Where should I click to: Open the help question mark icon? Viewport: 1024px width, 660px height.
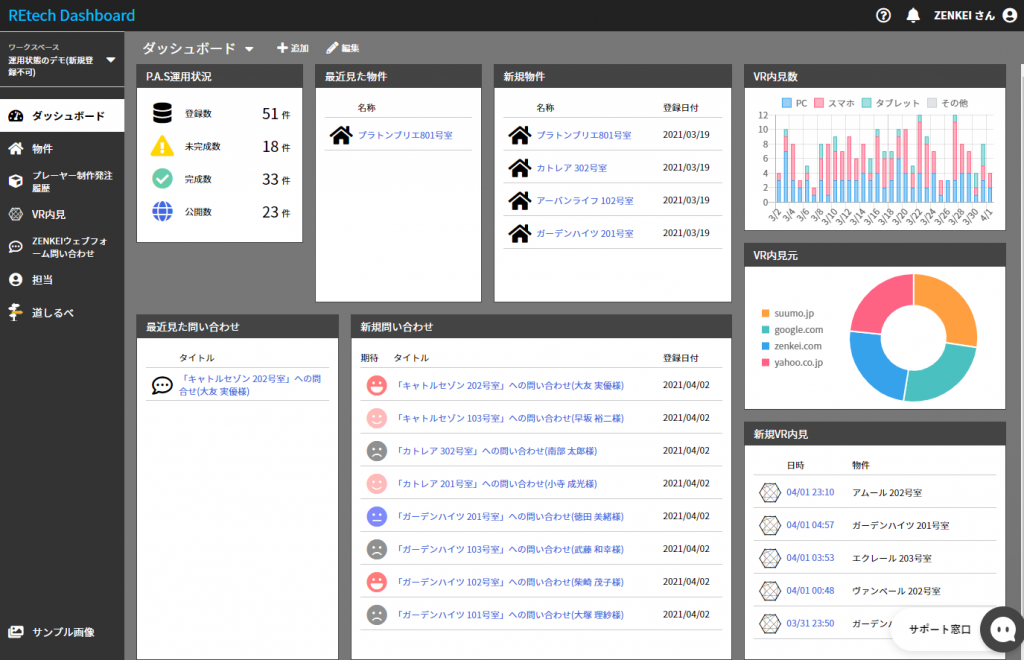pos(883,15)
